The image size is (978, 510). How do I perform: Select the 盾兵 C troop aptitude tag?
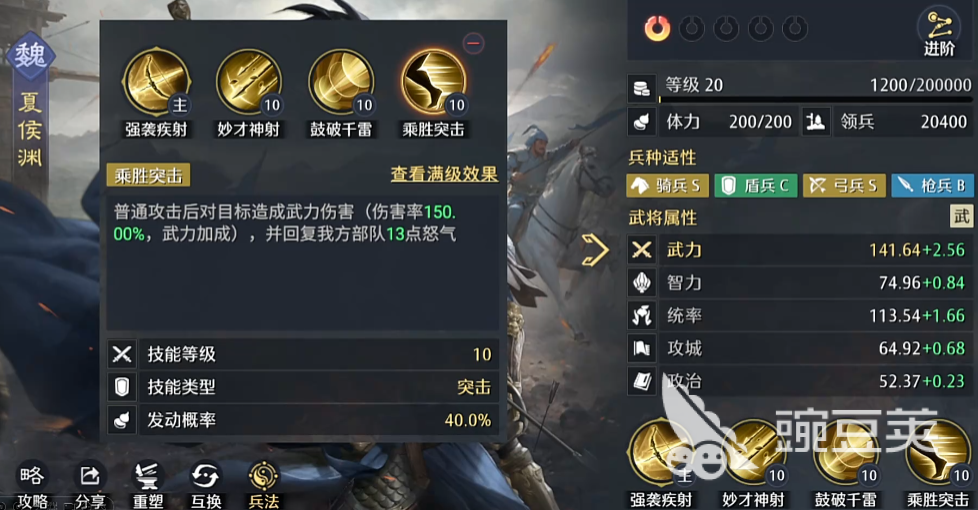pos(756,186)
